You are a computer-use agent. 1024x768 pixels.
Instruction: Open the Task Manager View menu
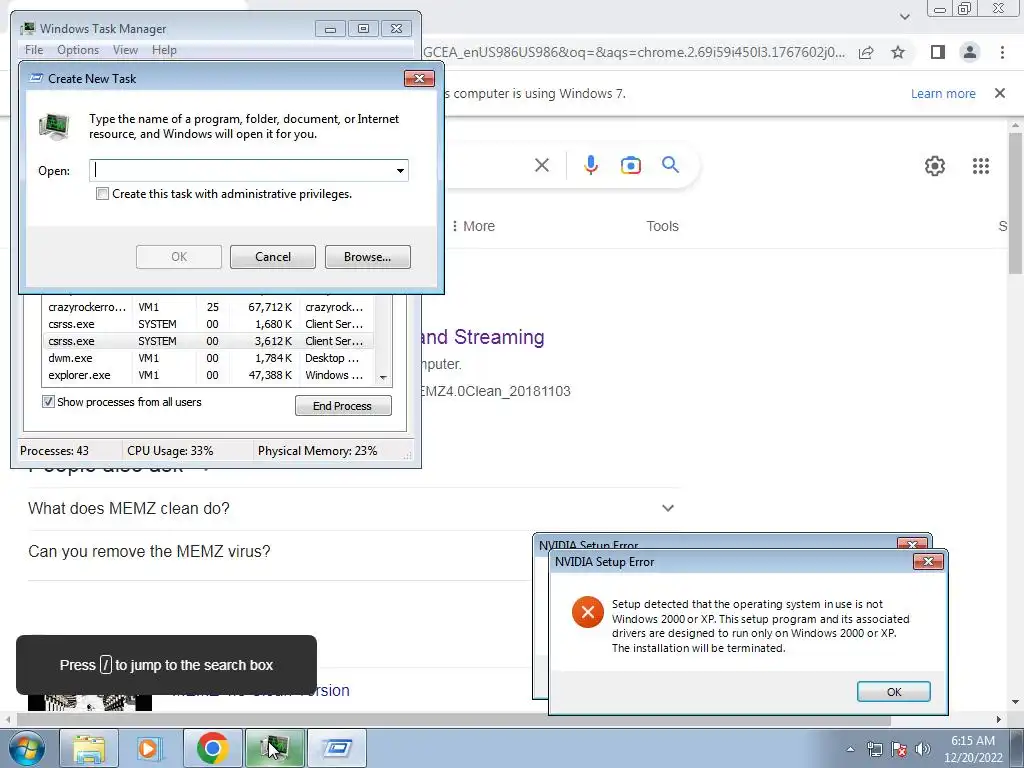(x=125, y=50)
